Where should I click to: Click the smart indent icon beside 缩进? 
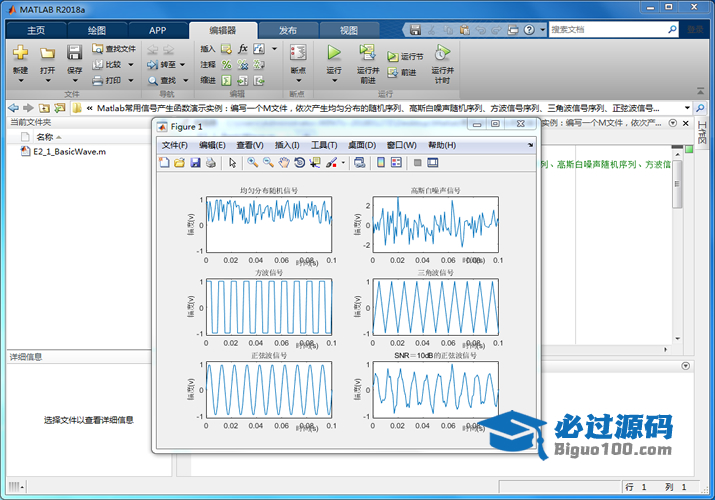pyautogui.click(x=226, y=81)
